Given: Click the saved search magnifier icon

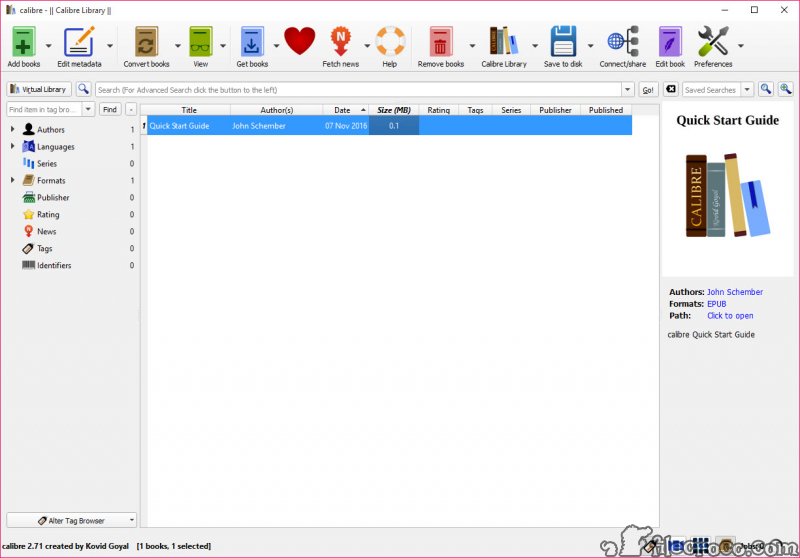Looking at the screenshot, I should click(x=766, y=89).
